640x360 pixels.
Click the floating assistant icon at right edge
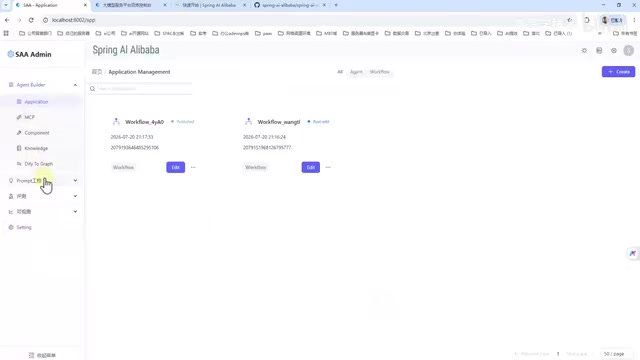(x=633, y=253)
